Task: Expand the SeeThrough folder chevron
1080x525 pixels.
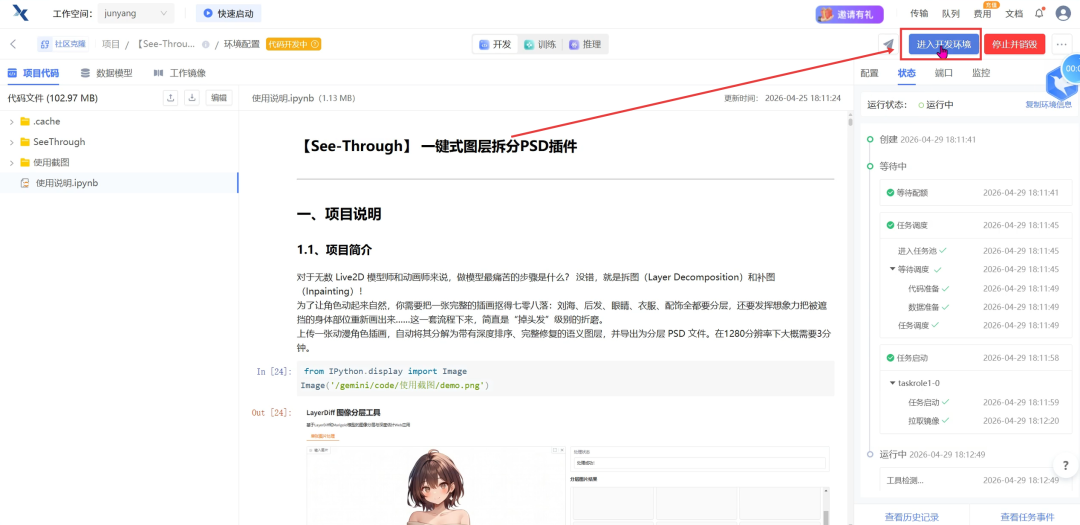Action: (x=12, y=142)
